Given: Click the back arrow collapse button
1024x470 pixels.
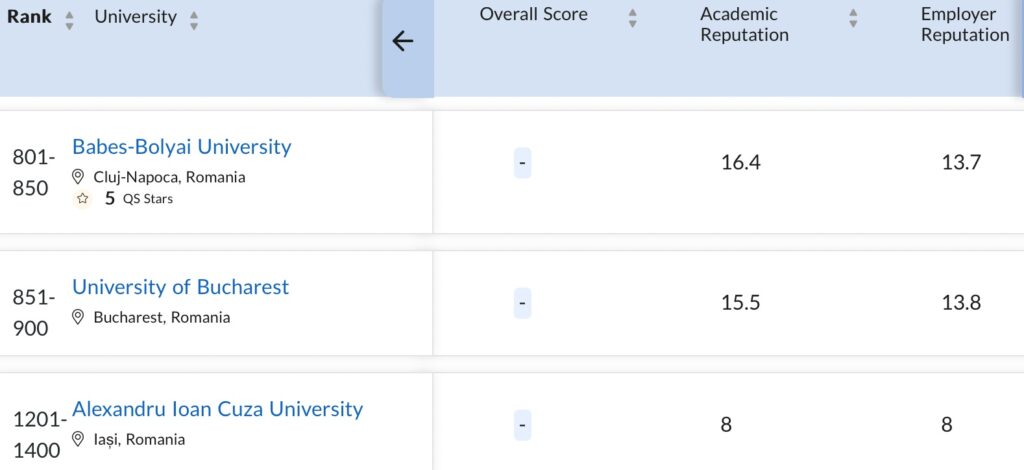Looking at the screenshot, I should click(x=403, y=41).
